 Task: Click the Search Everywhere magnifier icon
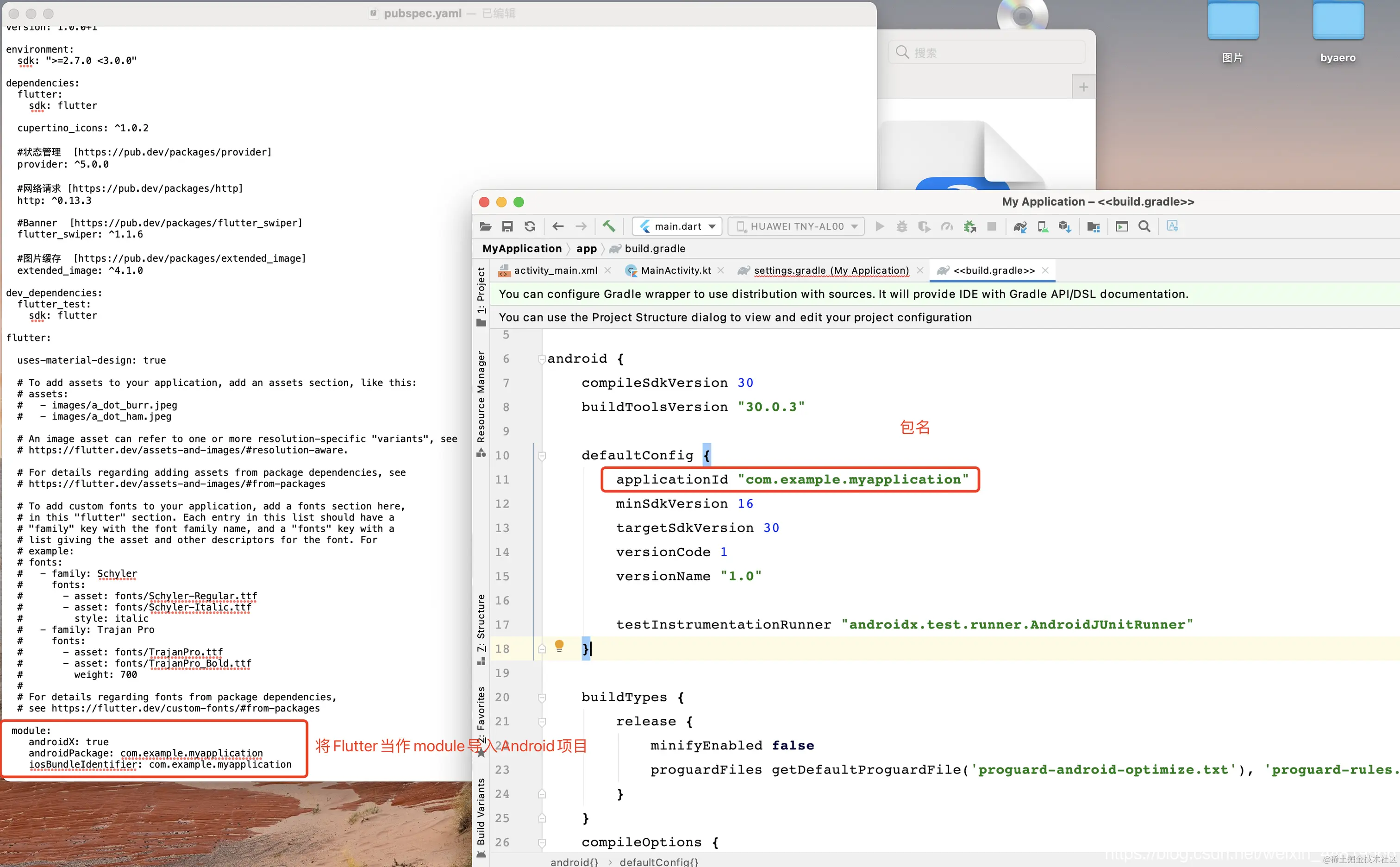pyautogui.click(x=1144, y=226)
